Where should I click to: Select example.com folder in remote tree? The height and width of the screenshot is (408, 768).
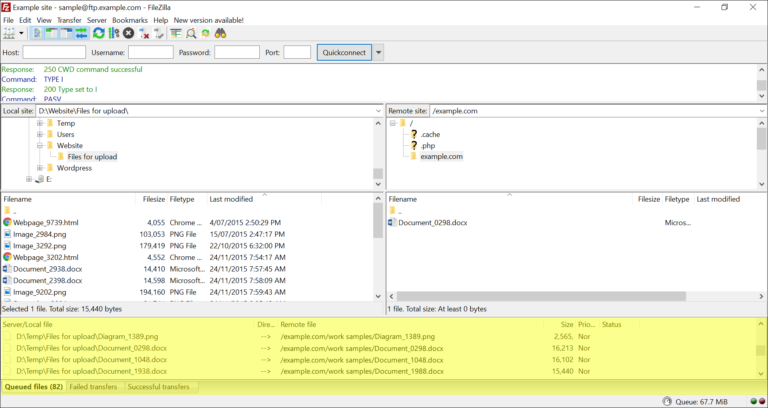(x=441, y=157)
